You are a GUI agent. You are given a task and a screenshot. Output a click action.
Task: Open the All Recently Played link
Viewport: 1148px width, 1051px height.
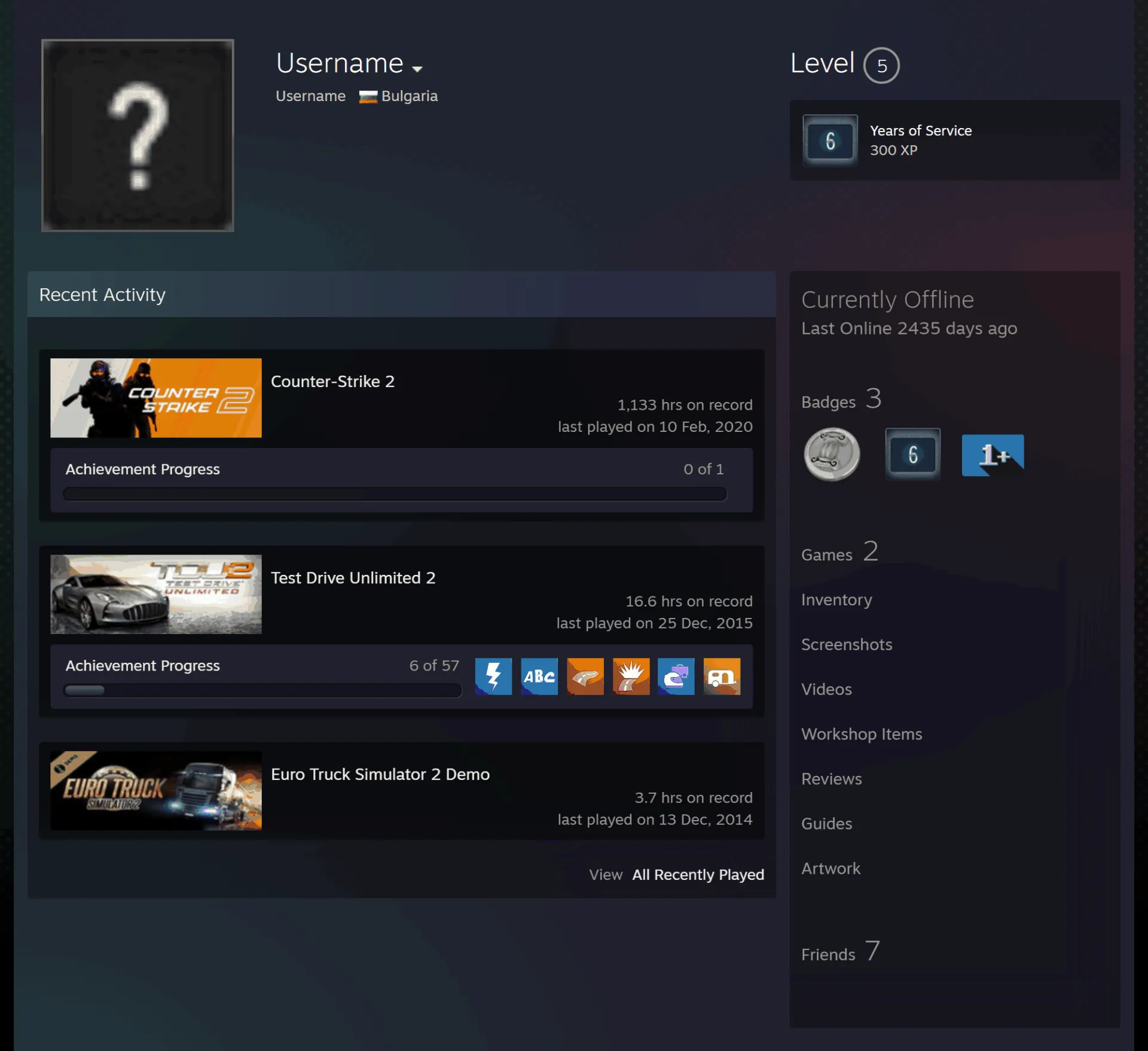click(698, 875)
